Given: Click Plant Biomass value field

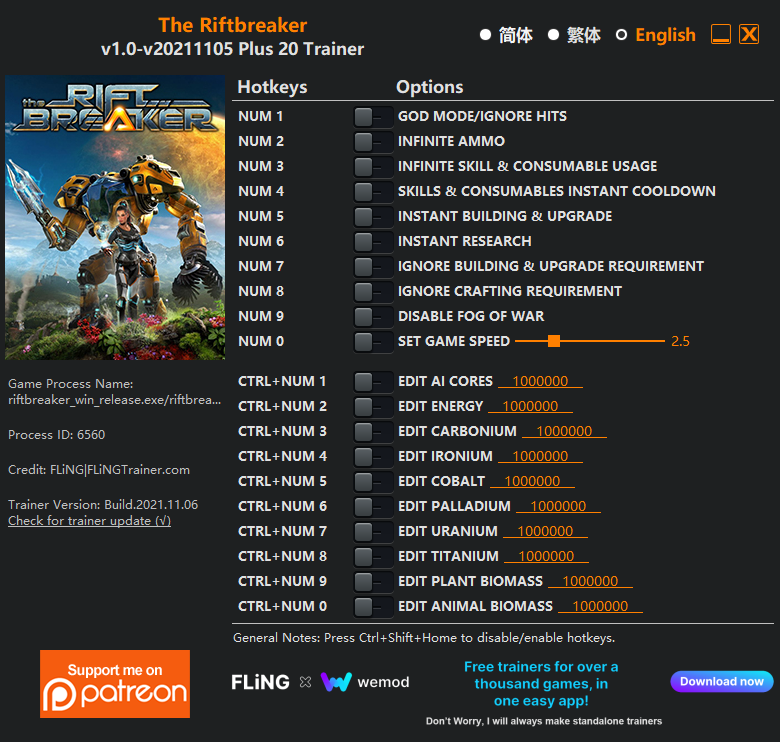Looking at the screenshot, I should pyautogui.click(x=590, y=581).
